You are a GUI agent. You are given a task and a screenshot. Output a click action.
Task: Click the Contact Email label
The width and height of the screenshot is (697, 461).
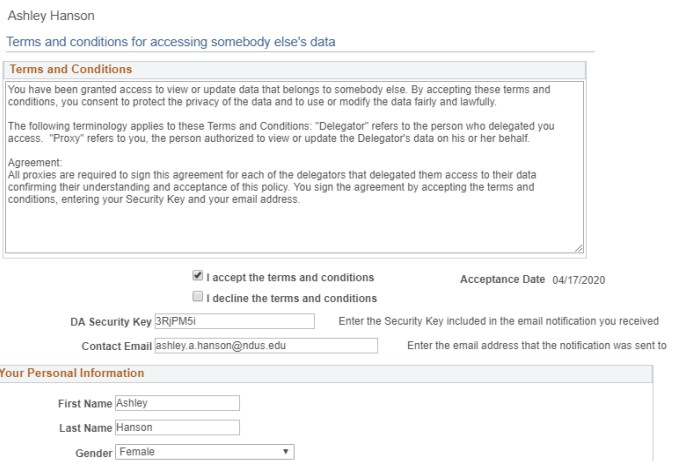115,346
